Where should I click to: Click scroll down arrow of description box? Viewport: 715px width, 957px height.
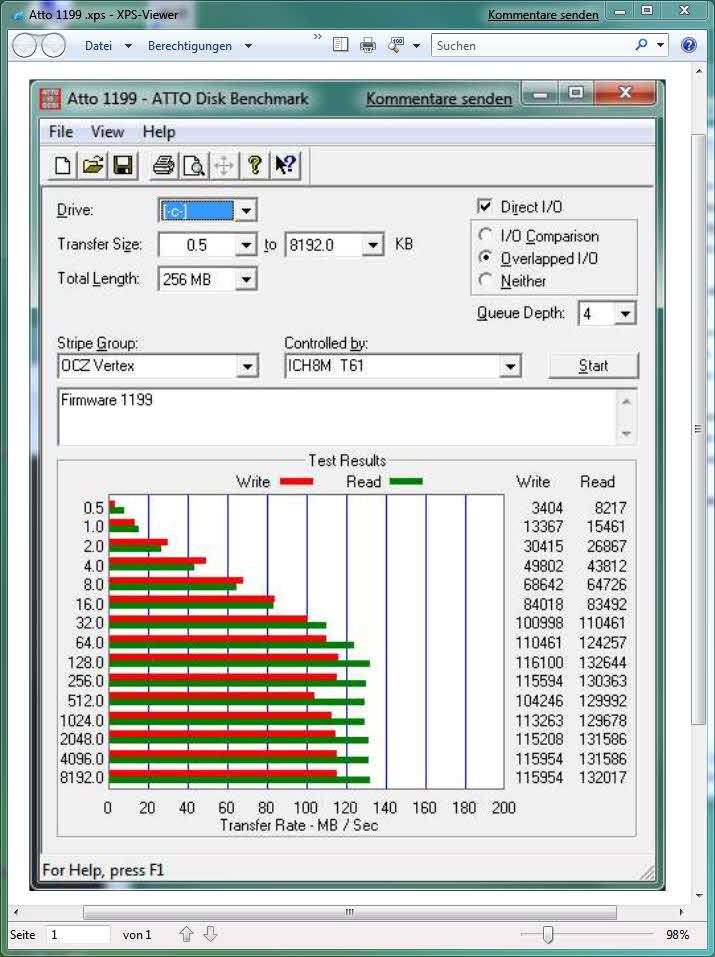coord(626,434)
